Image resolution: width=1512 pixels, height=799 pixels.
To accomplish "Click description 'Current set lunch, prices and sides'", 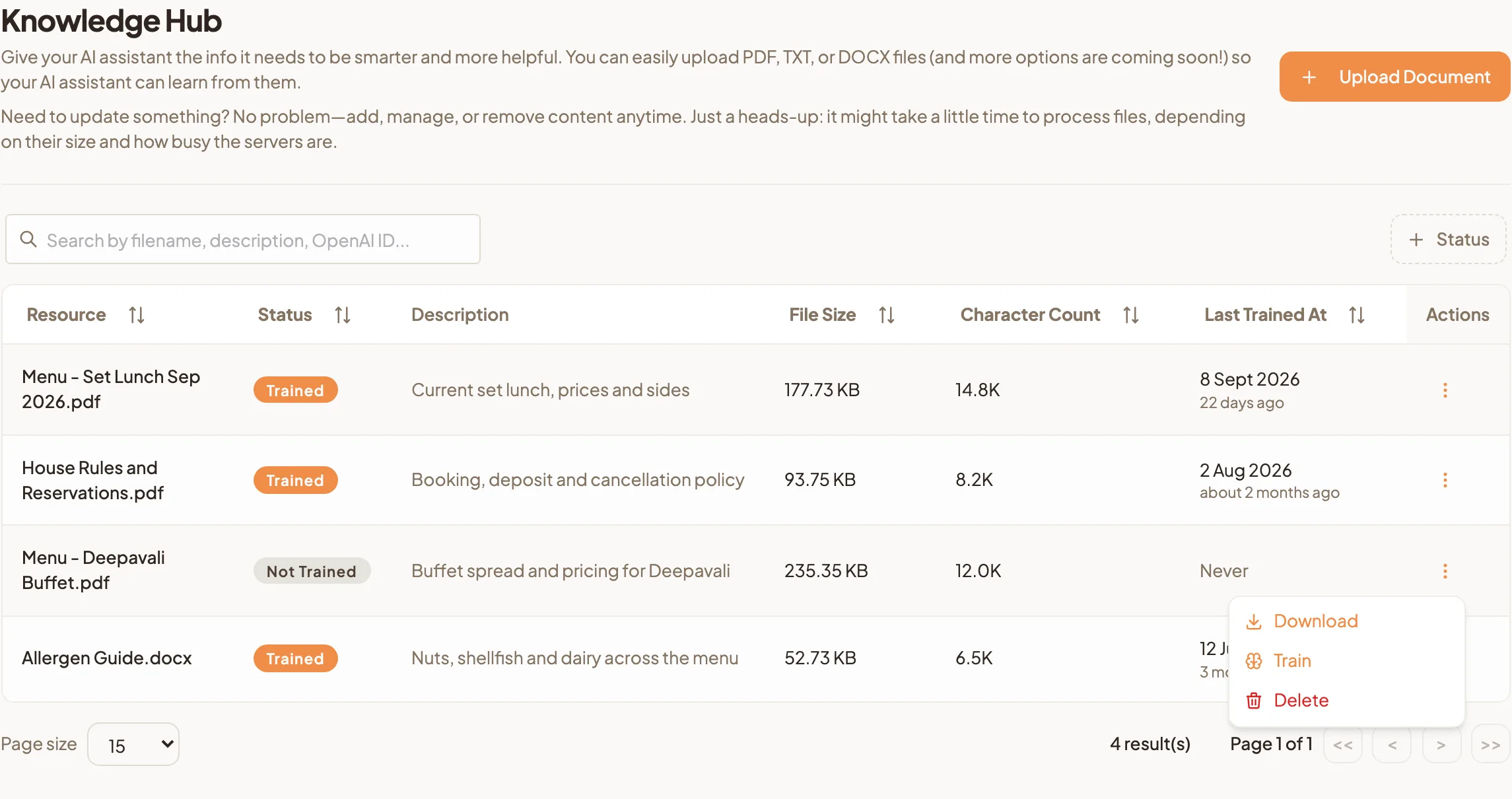I will click(551, 390).
